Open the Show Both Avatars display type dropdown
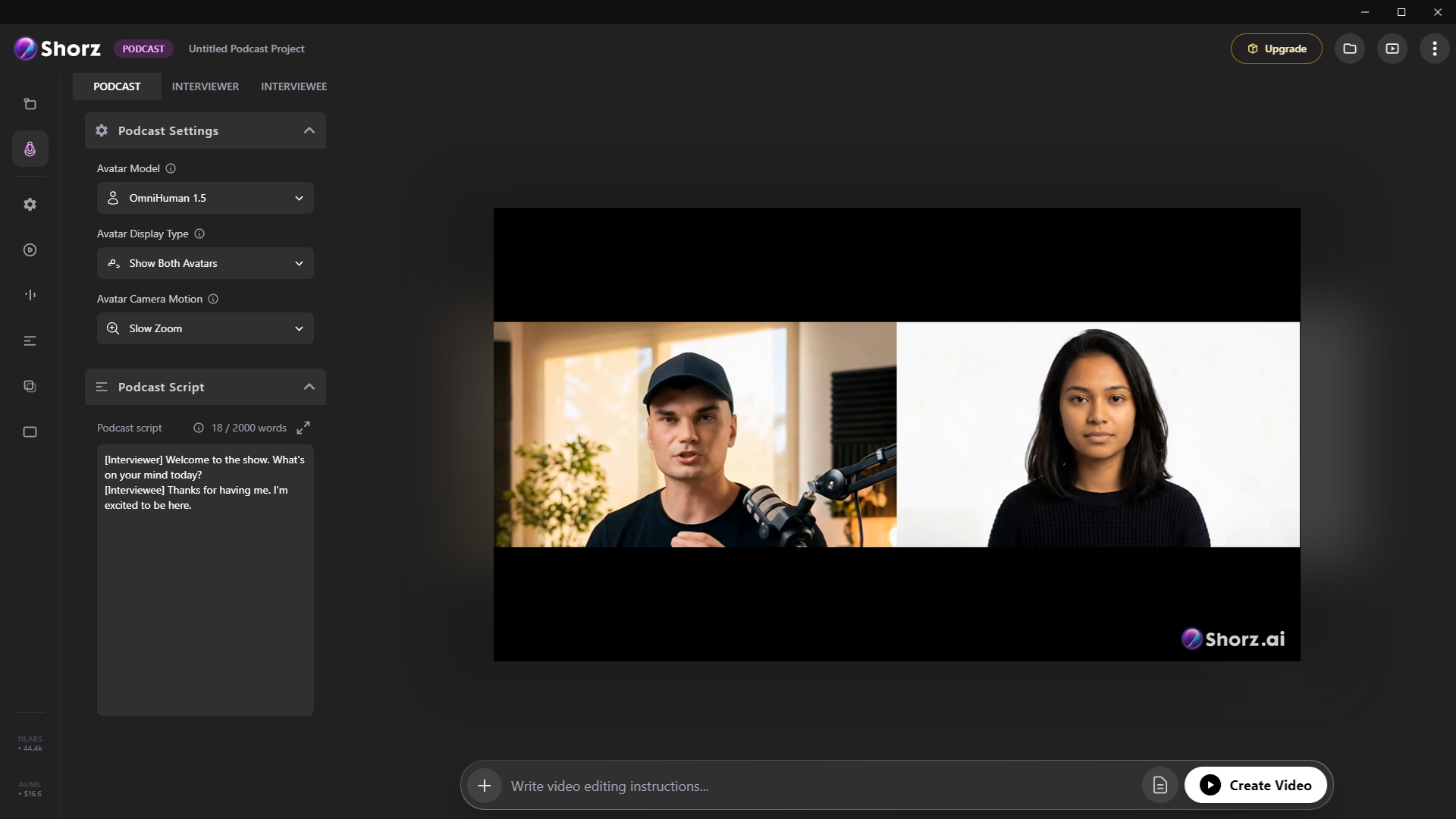The image size is (1456, 819). 205,263
